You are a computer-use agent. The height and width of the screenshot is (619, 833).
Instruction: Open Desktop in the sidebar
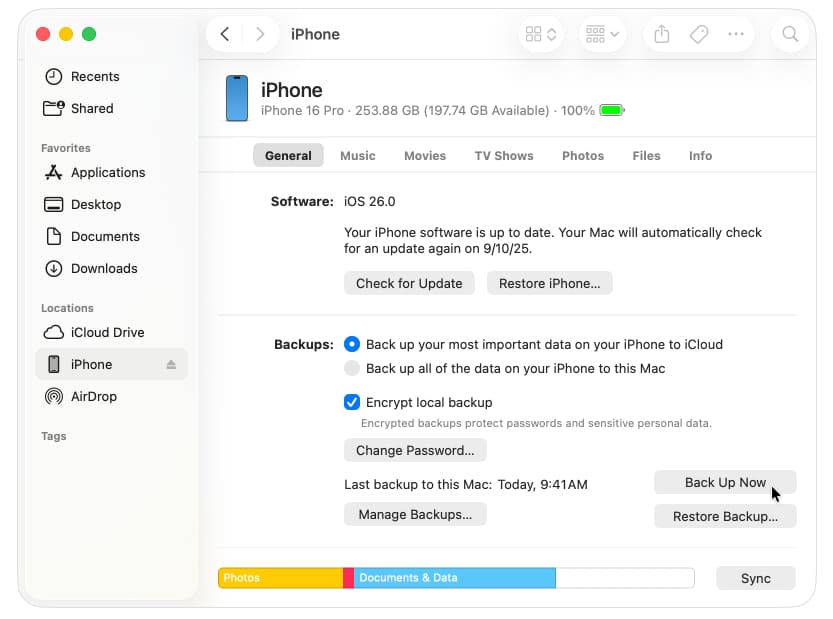point(112,205)
